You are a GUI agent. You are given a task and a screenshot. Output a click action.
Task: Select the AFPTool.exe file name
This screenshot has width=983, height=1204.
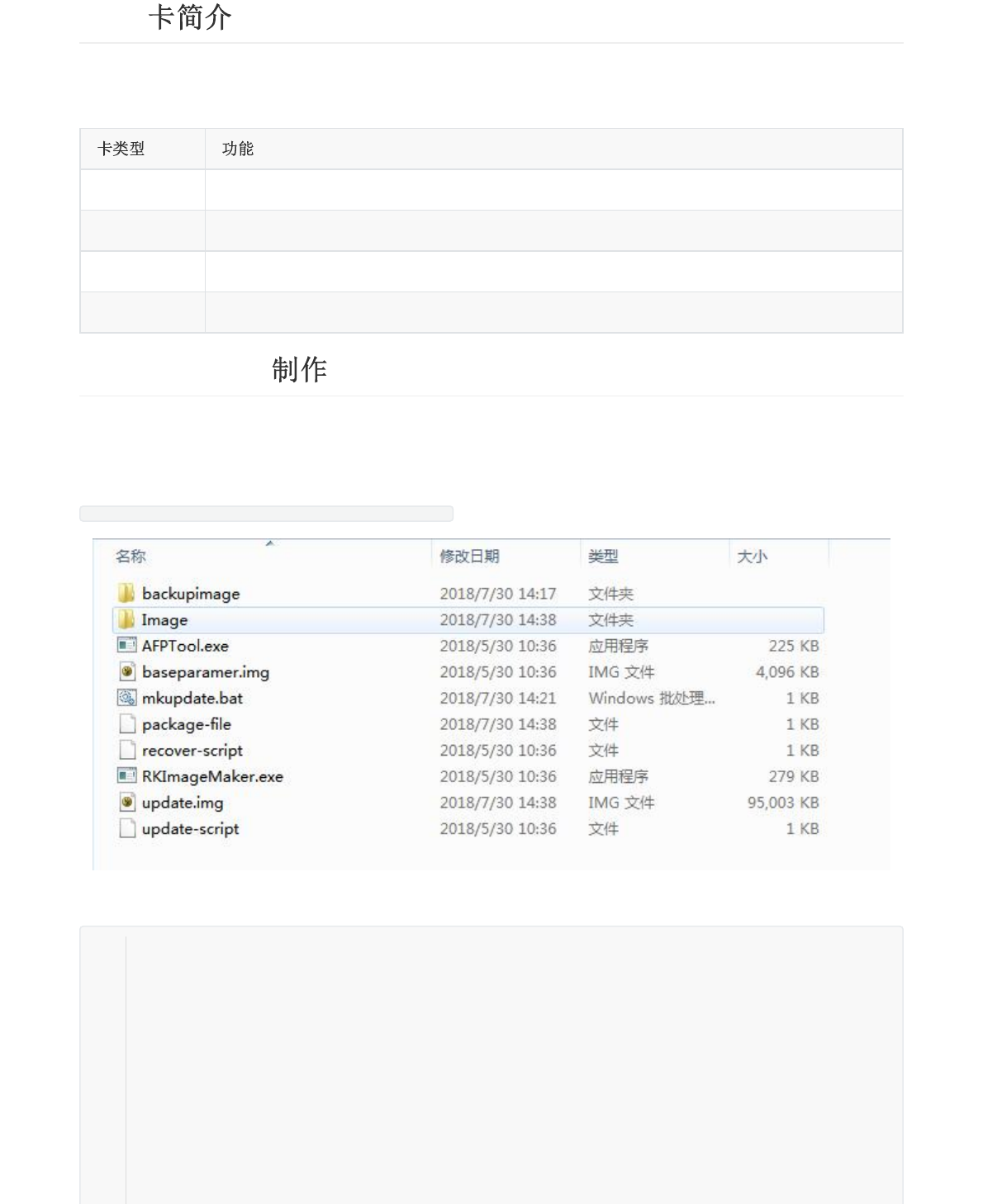coord(185,646)
